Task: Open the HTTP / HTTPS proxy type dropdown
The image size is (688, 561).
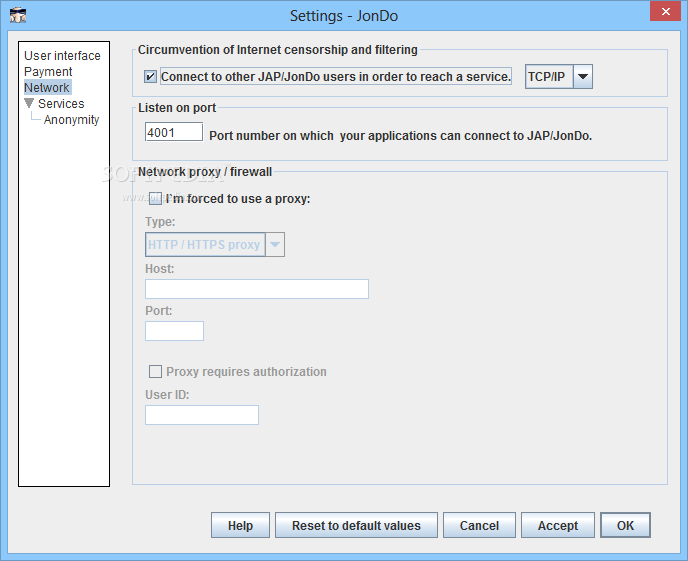Action: pyautogui.click(x=215, y=244)
